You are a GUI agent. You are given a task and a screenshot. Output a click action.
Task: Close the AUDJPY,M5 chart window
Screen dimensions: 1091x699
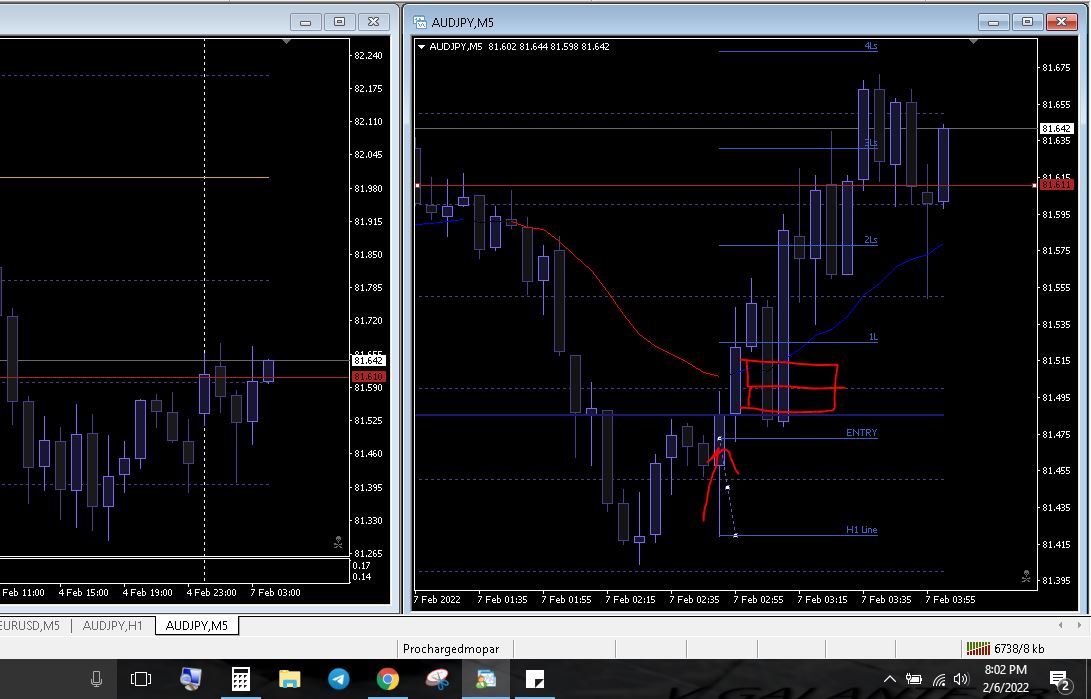[1061, 22]
